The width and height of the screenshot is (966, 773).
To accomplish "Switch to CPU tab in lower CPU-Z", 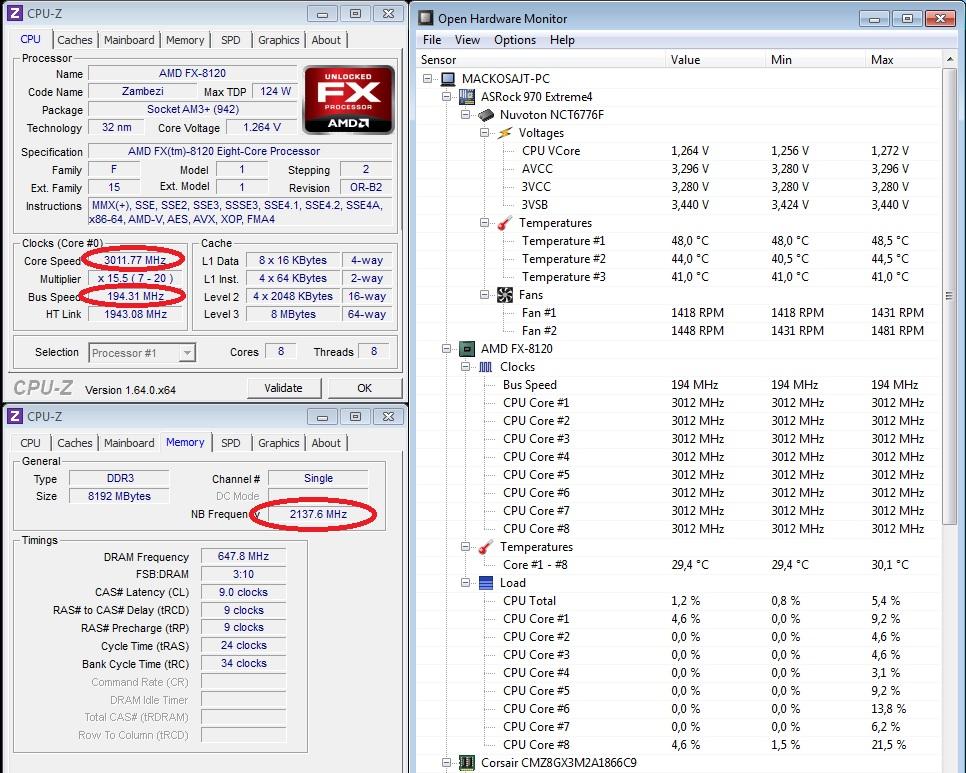I will pos(30,443).
